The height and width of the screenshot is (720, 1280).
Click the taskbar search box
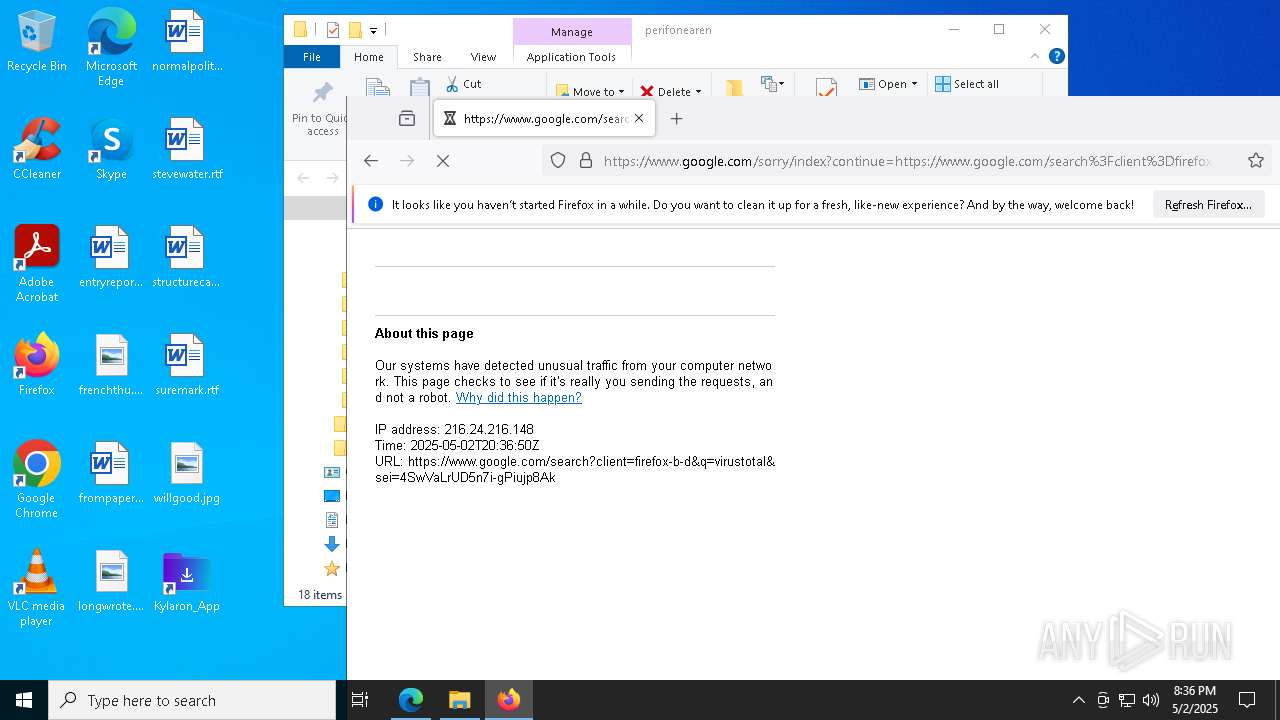192,700
